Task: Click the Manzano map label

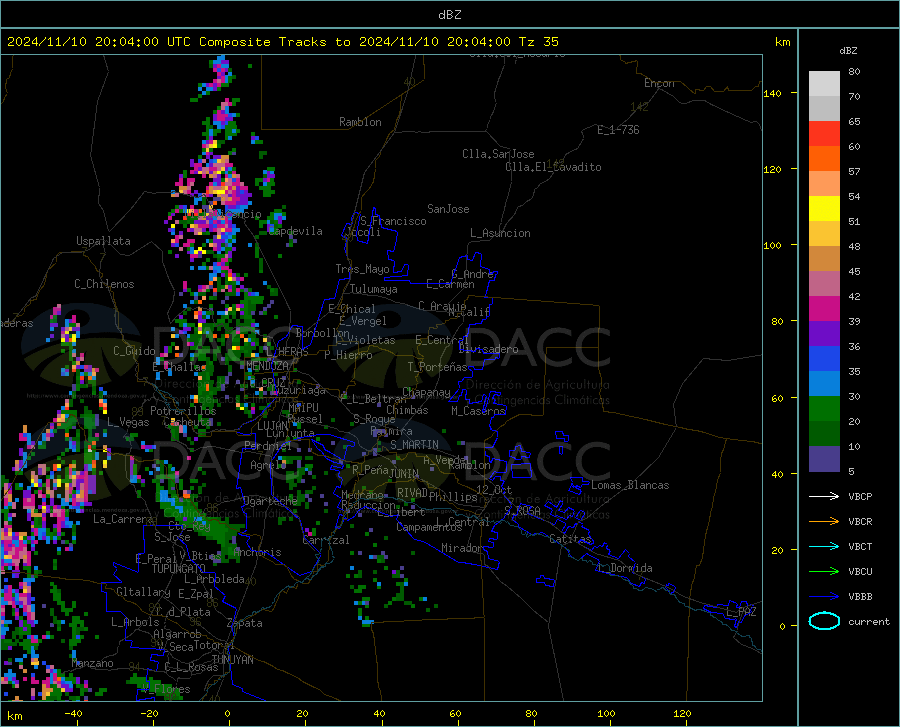Action: [x=92, y=663]
